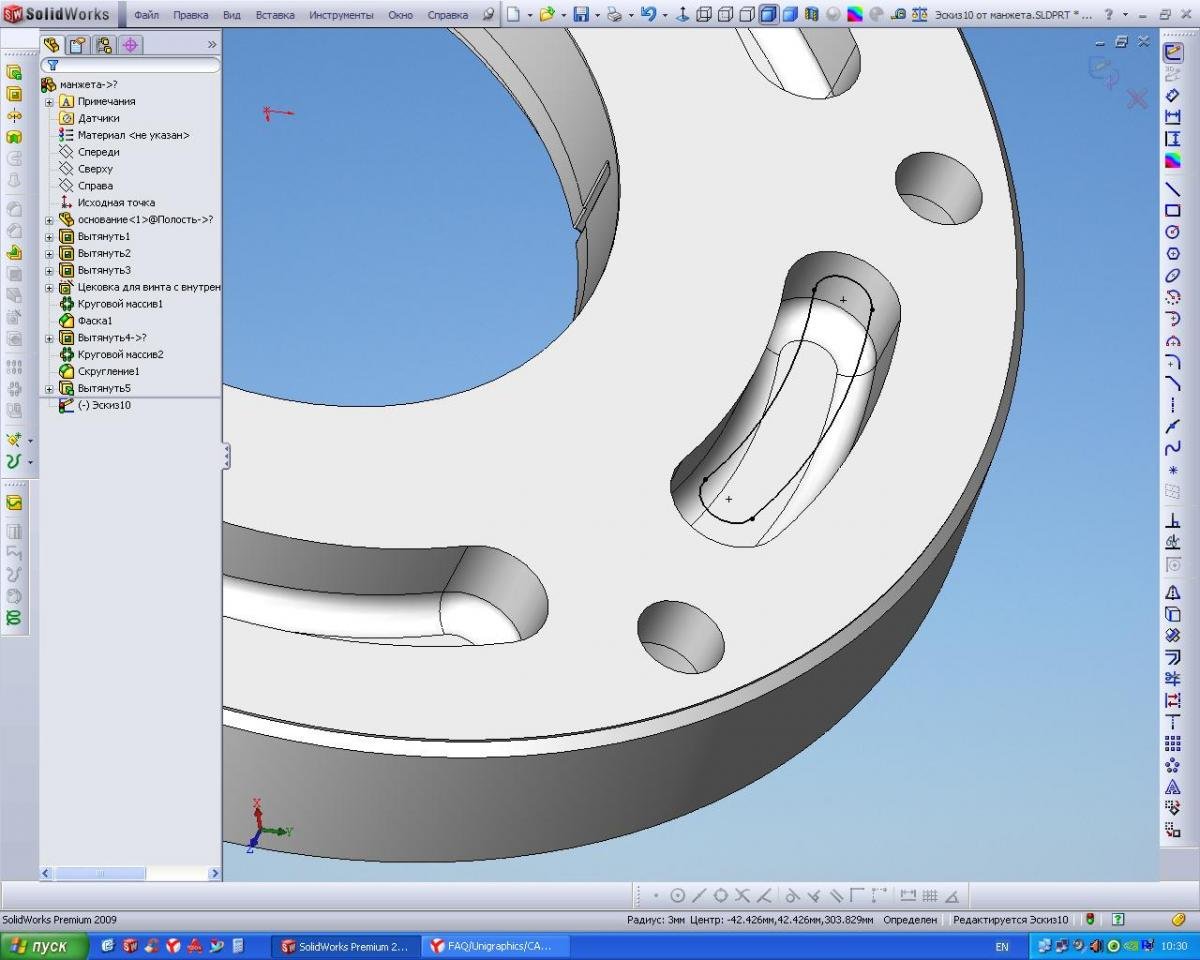
Task: Open the PropertyManager tab
Action: point(78,45)
